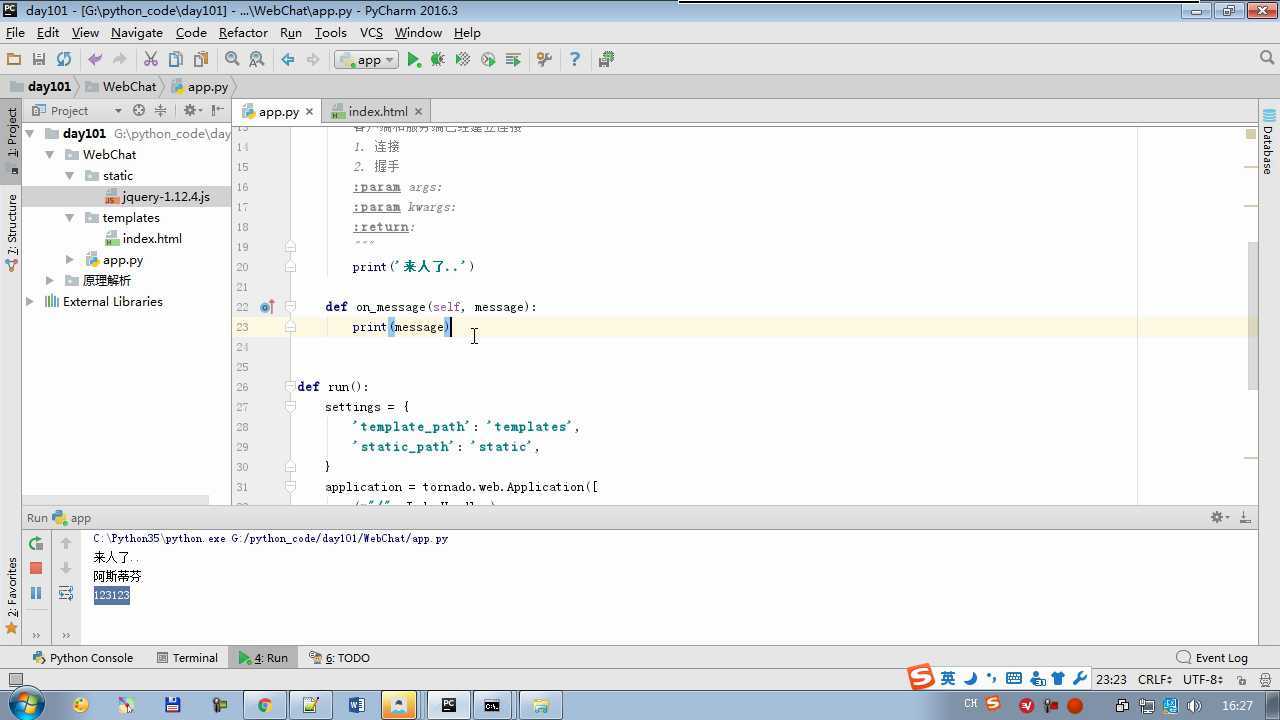Navigate Back with the blue arrow
Screen dimensions: 1280x720
(288, 60)
